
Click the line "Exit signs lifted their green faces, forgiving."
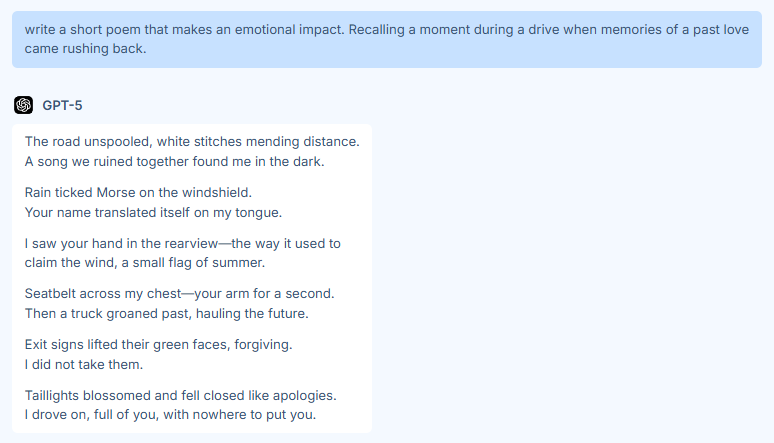click(158, 345)
